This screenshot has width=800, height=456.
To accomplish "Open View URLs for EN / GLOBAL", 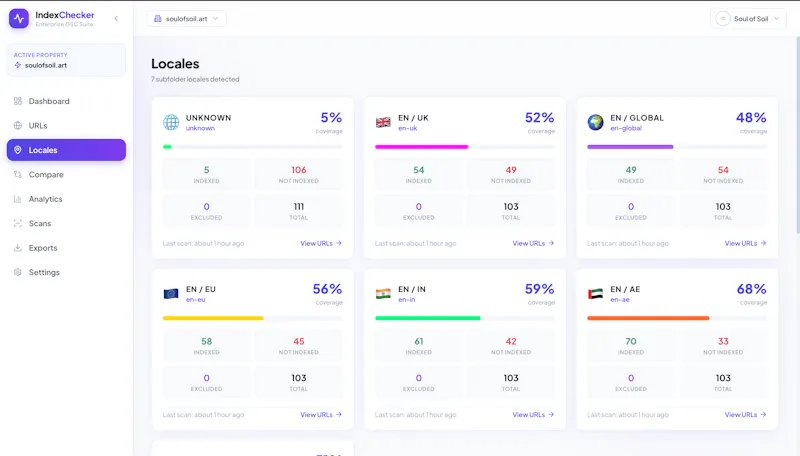I will click(745, 243).
